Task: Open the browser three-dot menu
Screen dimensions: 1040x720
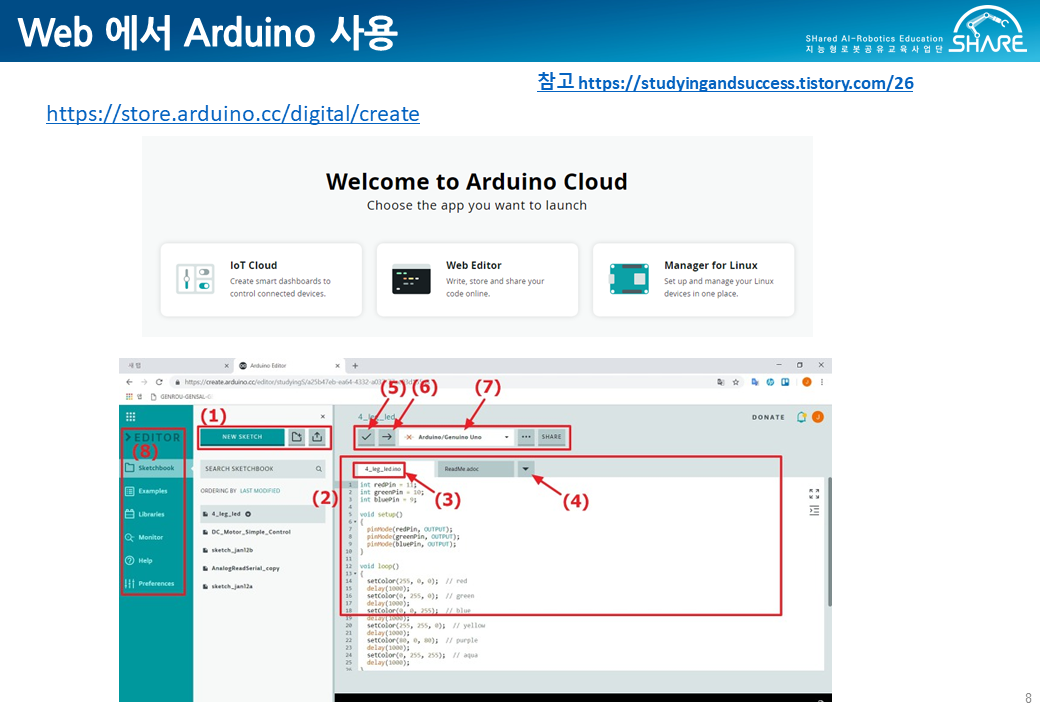Action: 822,382
